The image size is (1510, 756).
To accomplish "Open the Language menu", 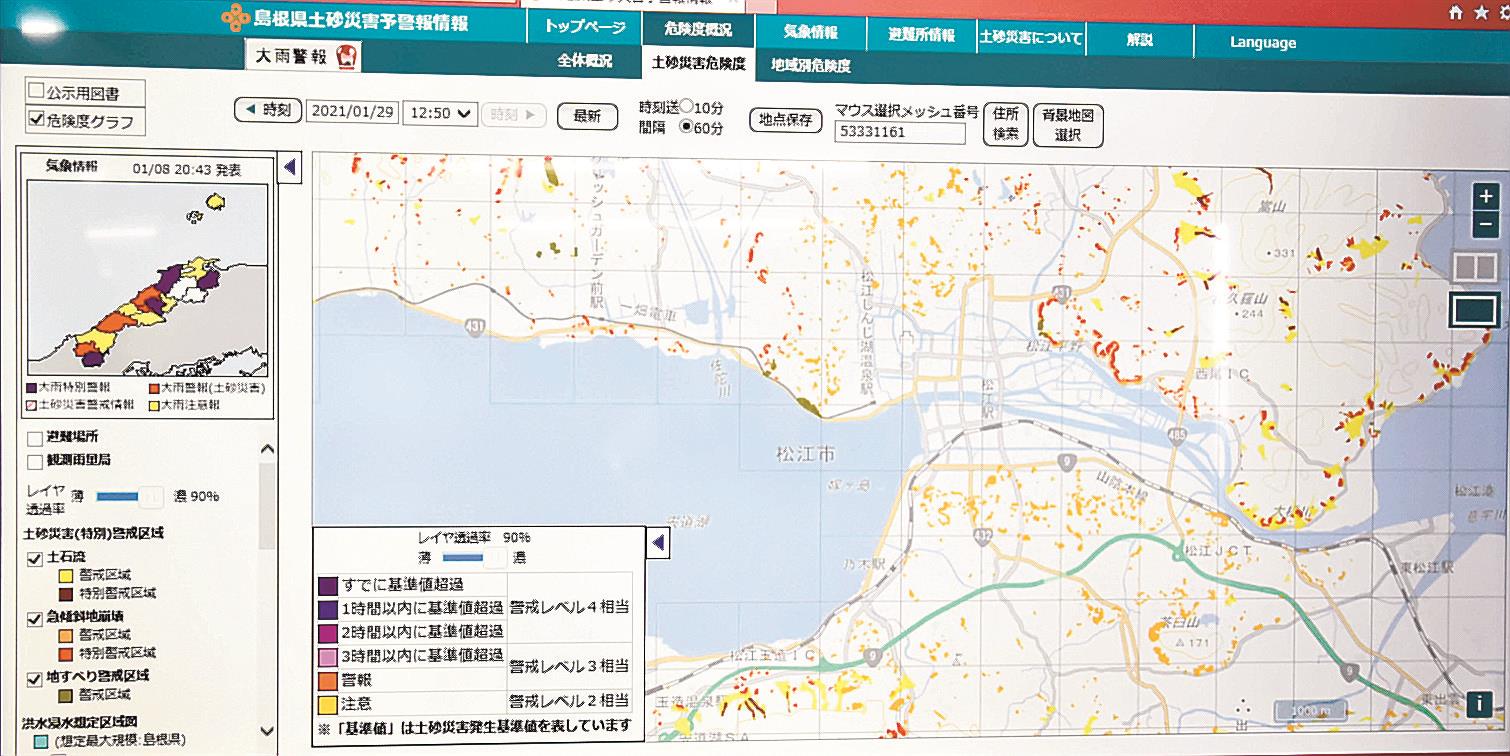I will [x=1263, y=42].
